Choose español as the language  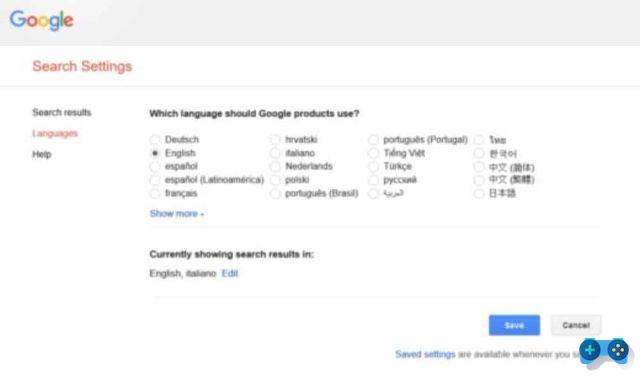(155, 167)
